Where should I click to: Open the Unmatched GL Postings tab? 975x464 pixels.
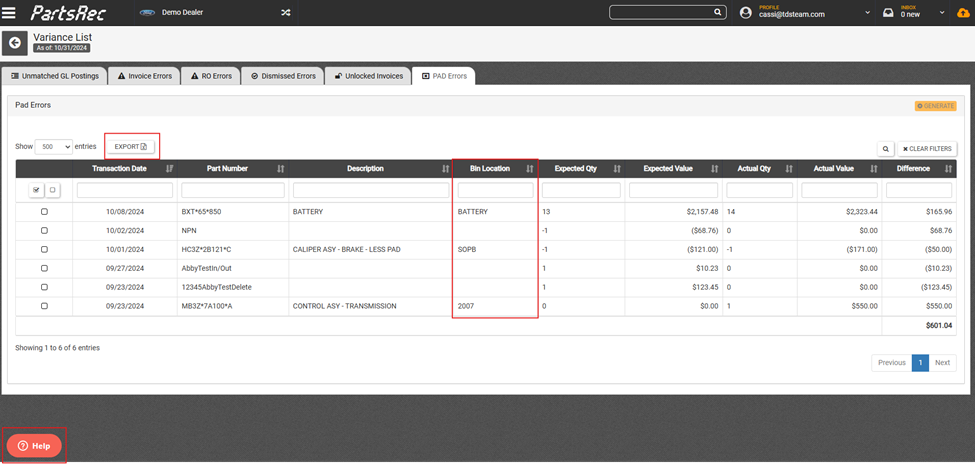click(x=54, y=76)
